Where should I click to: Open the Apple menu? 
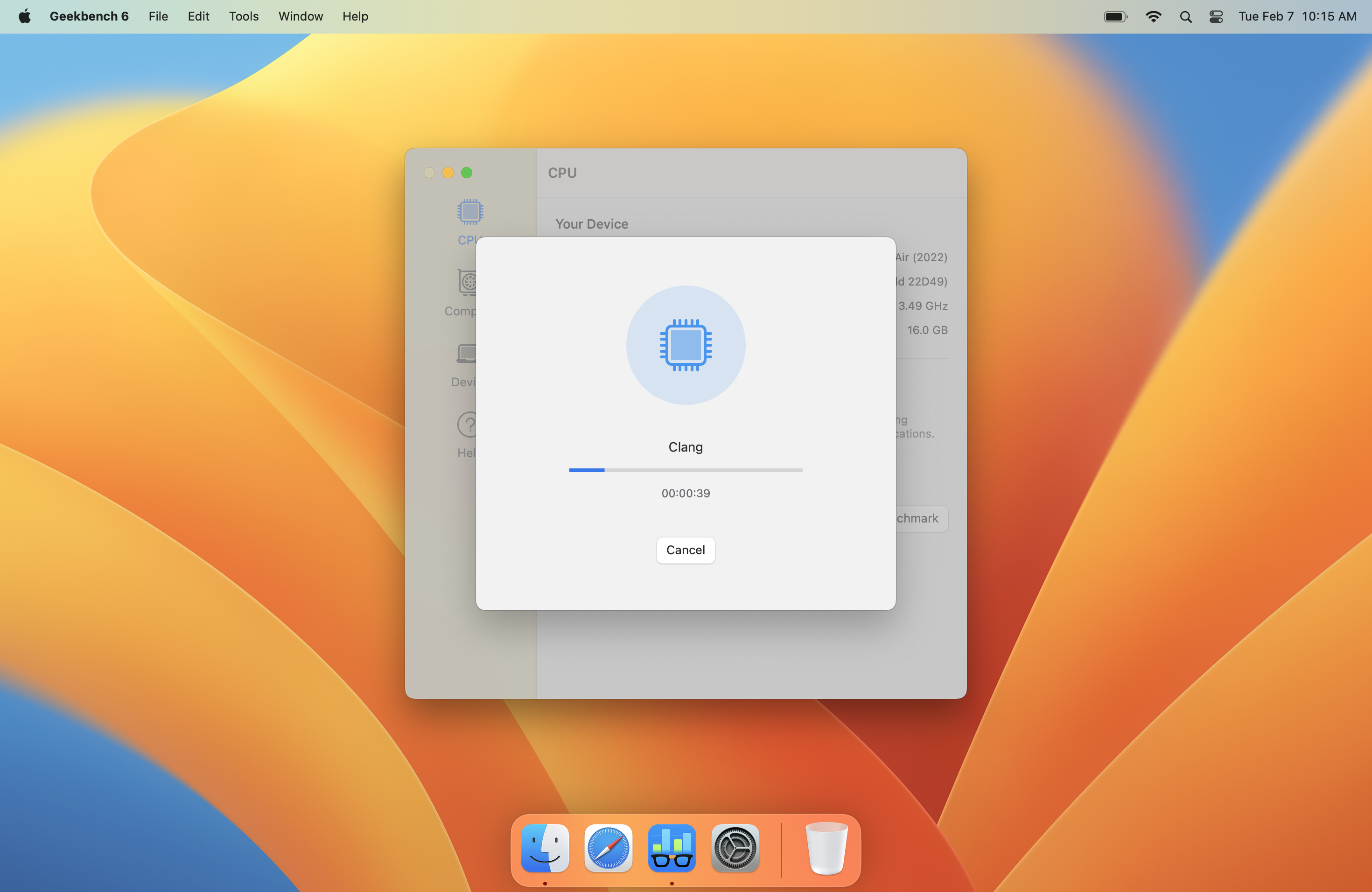click(24, 16)
